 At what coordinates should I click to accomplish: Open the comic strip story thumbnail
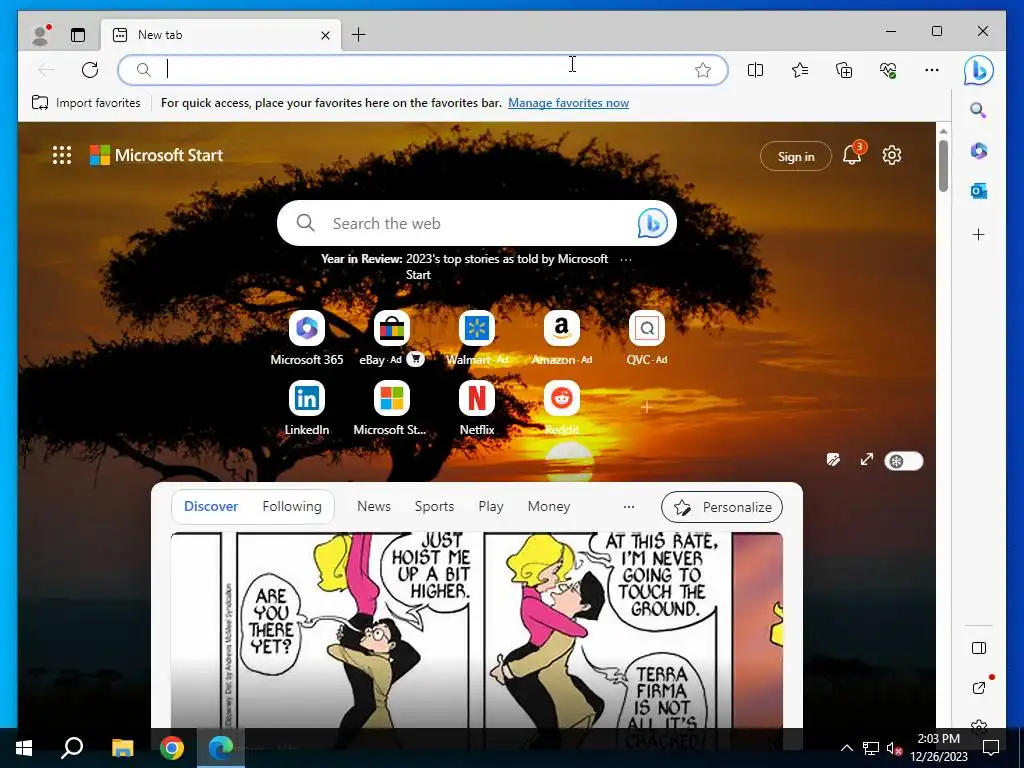point(477,630)
